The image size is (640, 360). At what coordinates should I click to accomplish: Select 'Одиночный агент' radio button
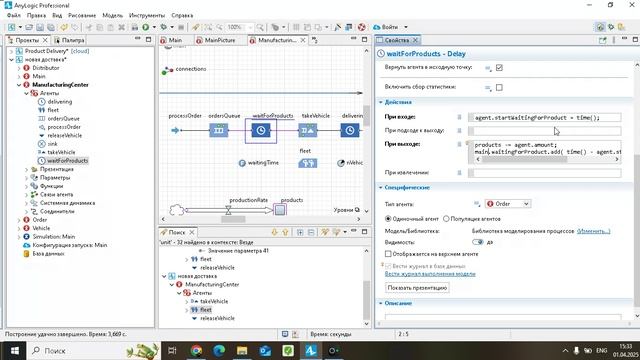tap(388, 219)
